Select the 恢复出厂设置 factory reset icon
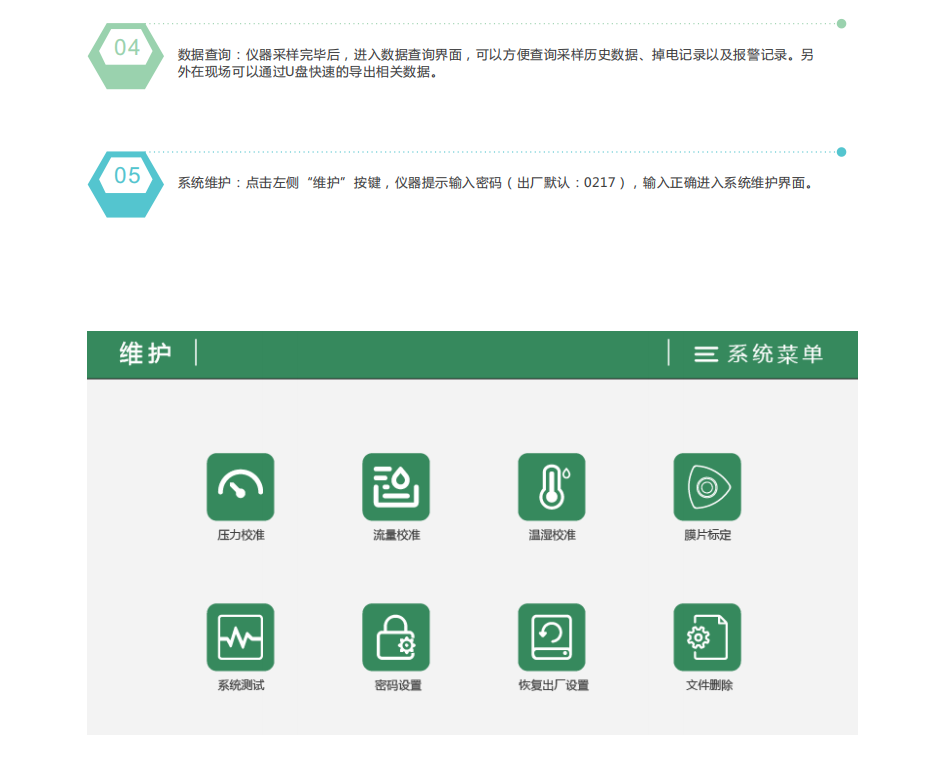 [551, 637]
